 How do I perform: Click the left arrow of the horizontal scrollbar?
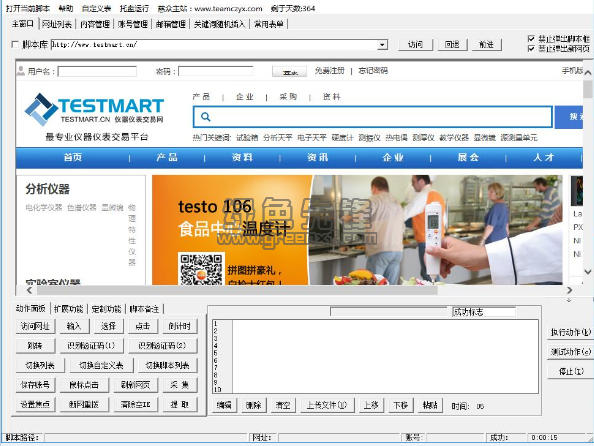tap(30, 290)
